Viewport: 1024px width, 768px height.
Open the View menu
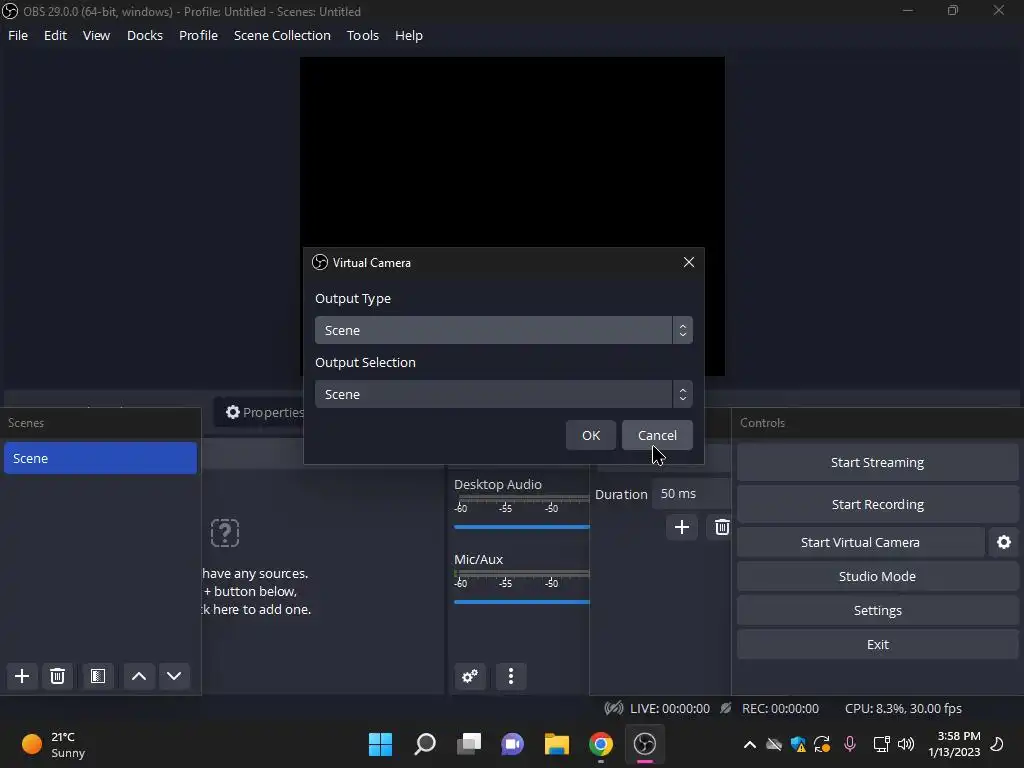97,35
